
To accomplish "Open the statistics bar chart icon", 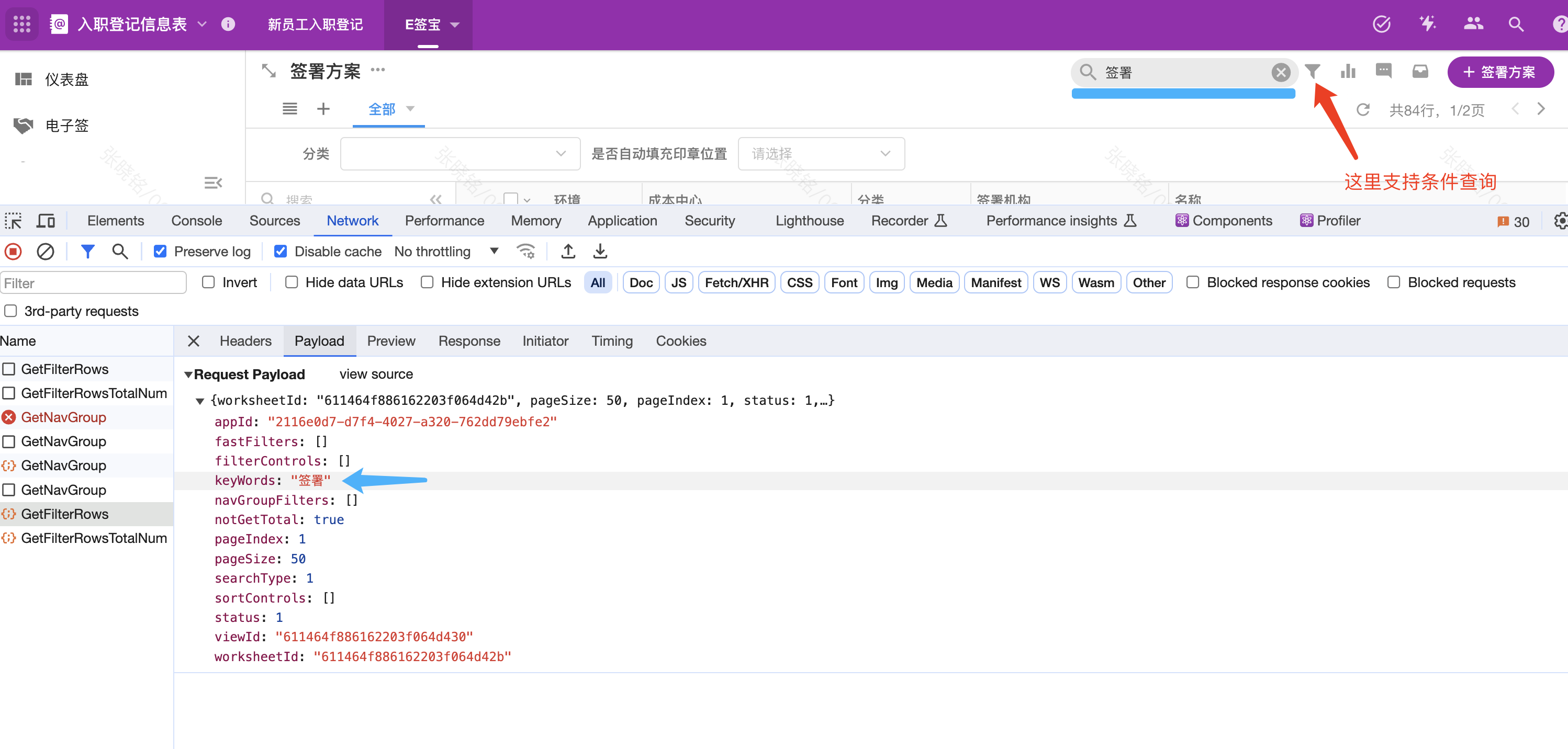I will pyautogui.click(x=1348, y=72).
